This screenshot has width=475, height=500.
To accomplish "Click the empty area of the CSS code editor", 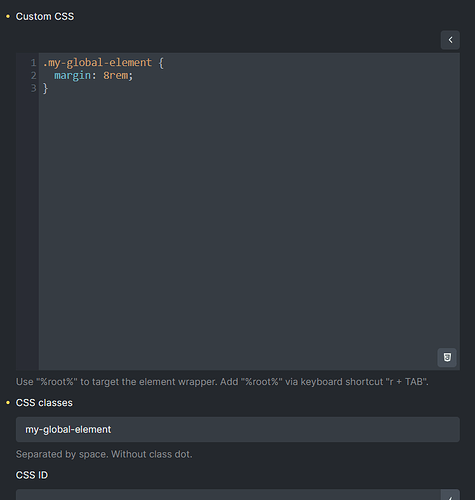I will (x=249, y=217).
